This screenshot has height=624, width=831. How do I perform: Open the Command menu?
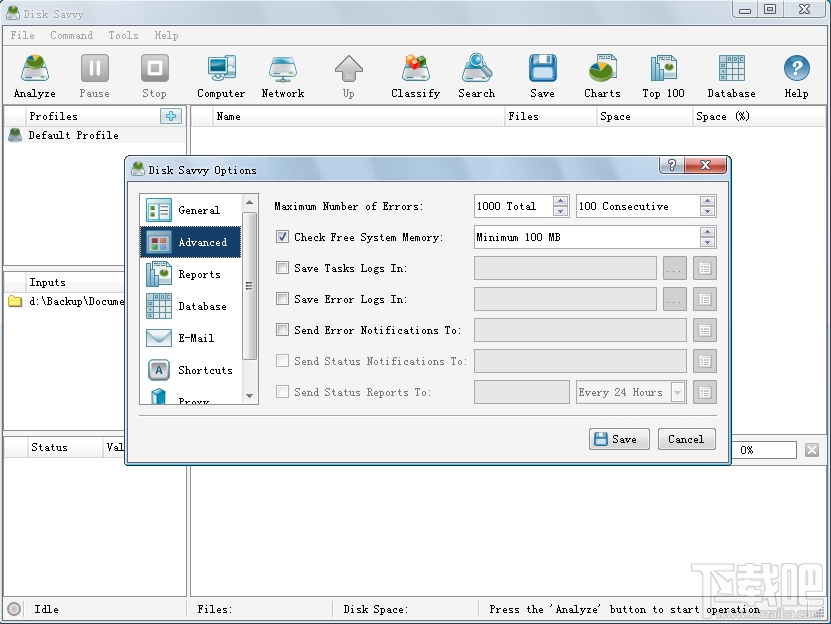(x=71, y=35)
